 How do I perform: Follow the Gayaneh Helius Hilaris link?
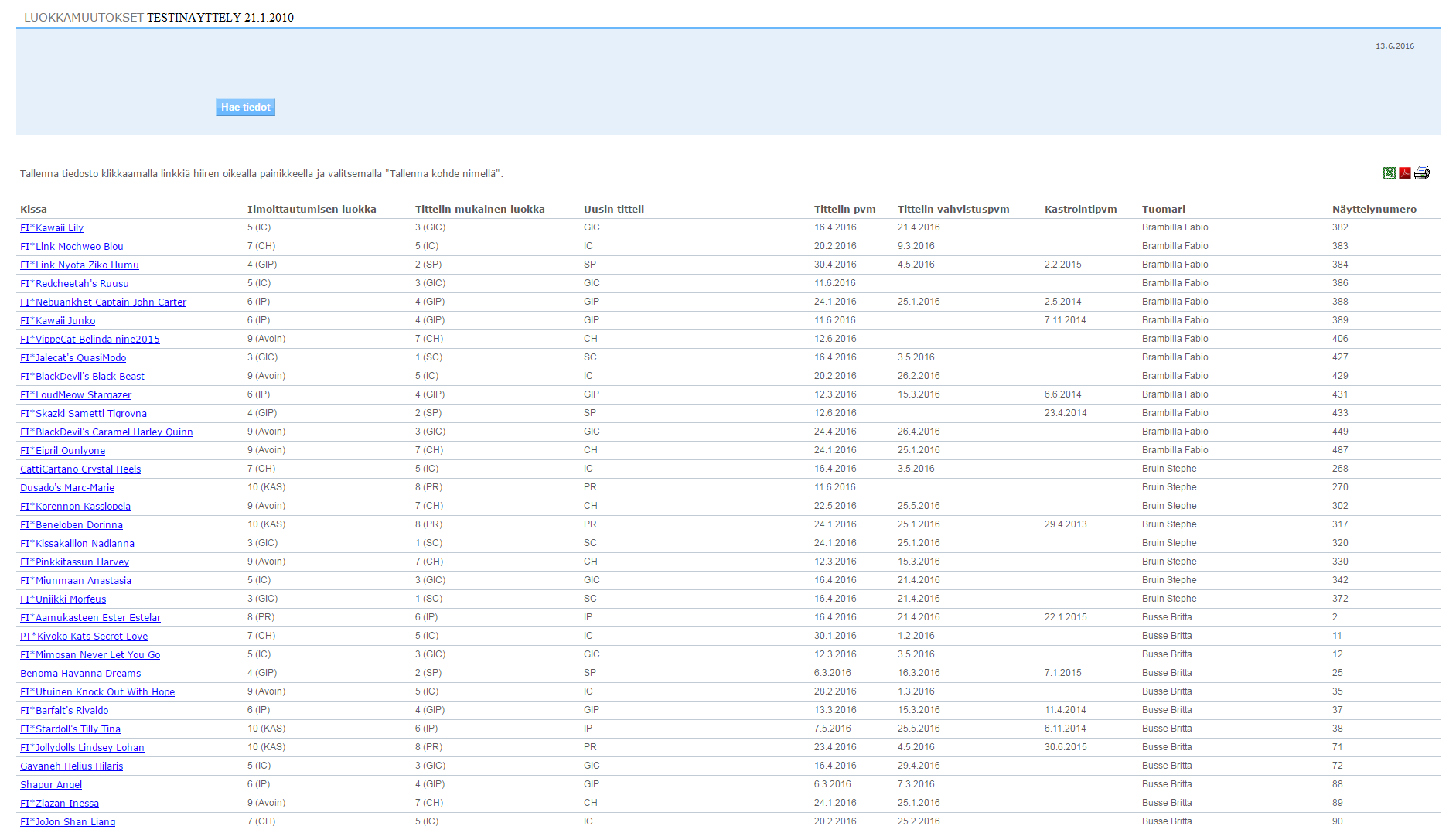71,766
